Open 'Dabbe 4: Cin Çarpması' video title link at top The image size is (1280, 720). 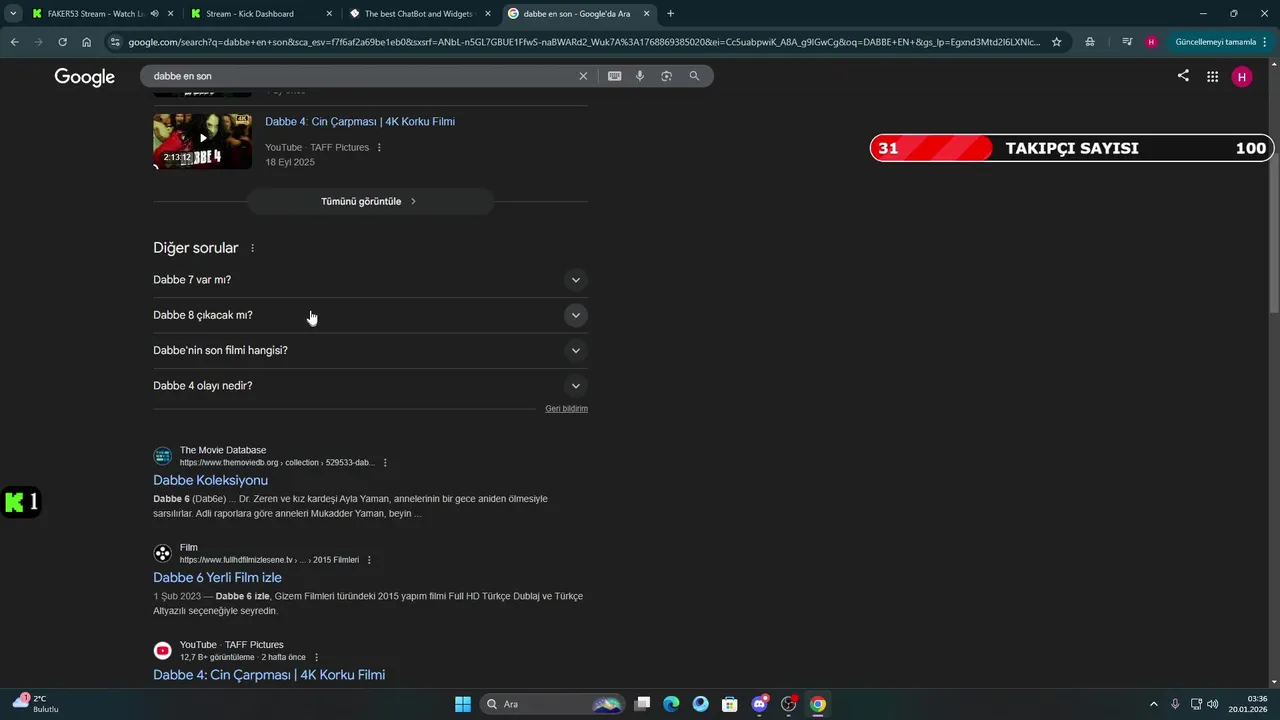(360, 122)
